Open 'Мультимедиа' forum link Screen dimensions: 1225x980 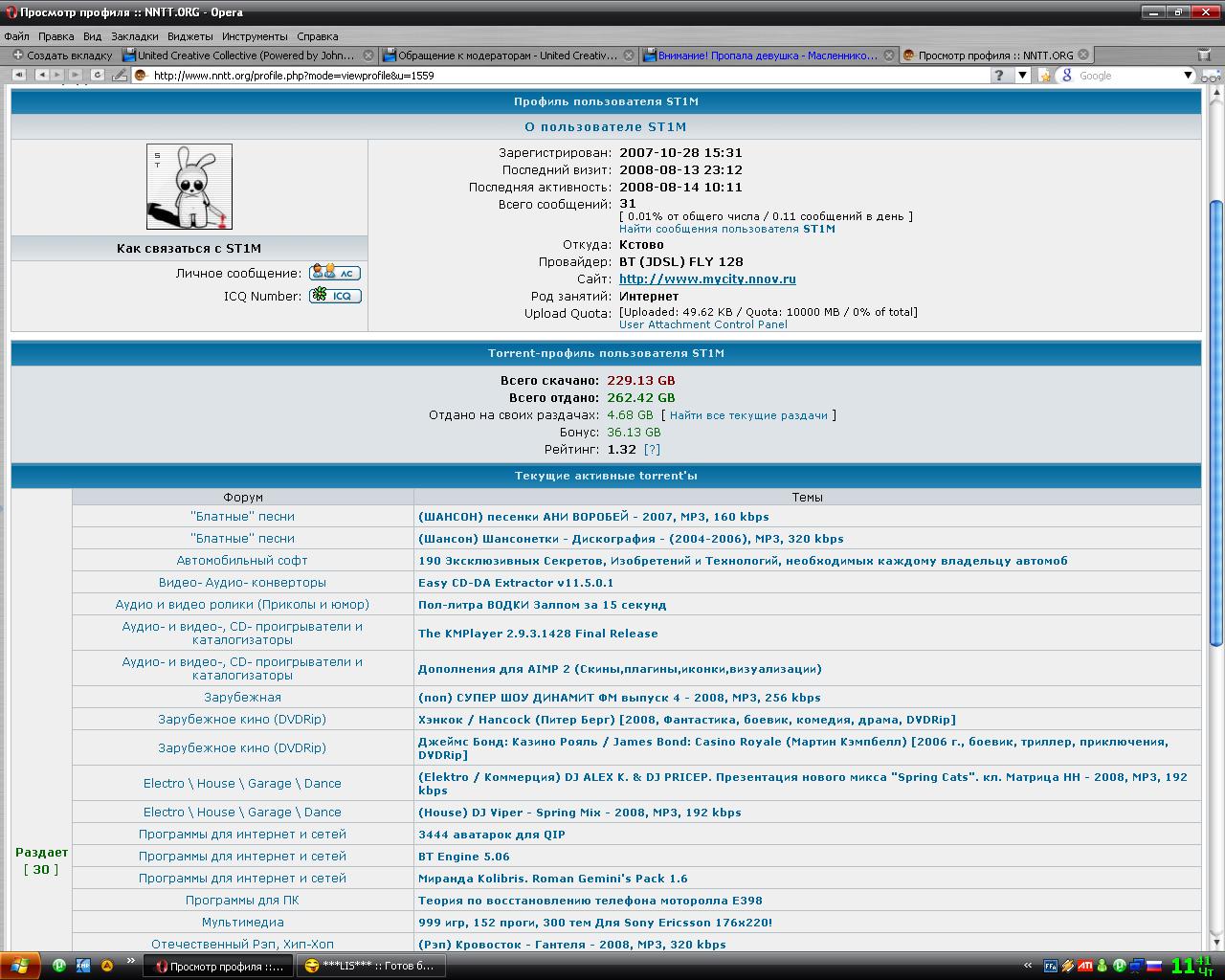click(242, 923)
